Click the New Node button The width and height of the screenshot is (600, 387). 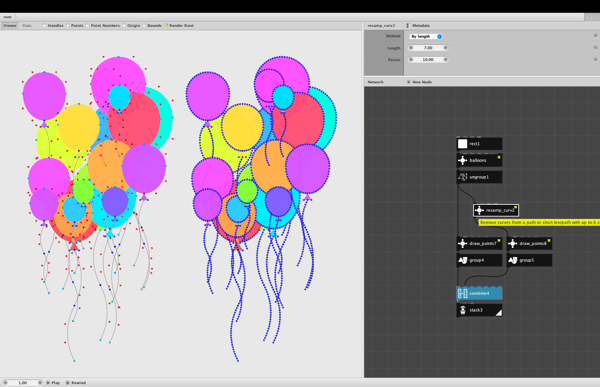[x=422, y=82]
